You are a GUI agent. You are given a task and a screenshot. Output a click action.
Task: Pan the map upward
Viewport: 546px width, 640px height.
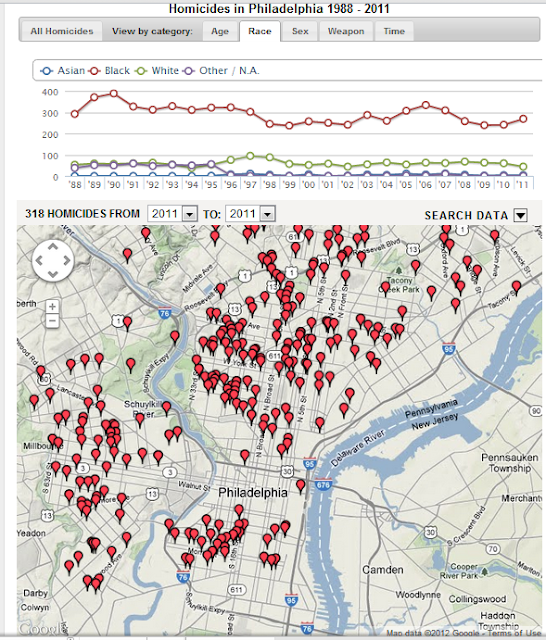[x=53, y=247]
